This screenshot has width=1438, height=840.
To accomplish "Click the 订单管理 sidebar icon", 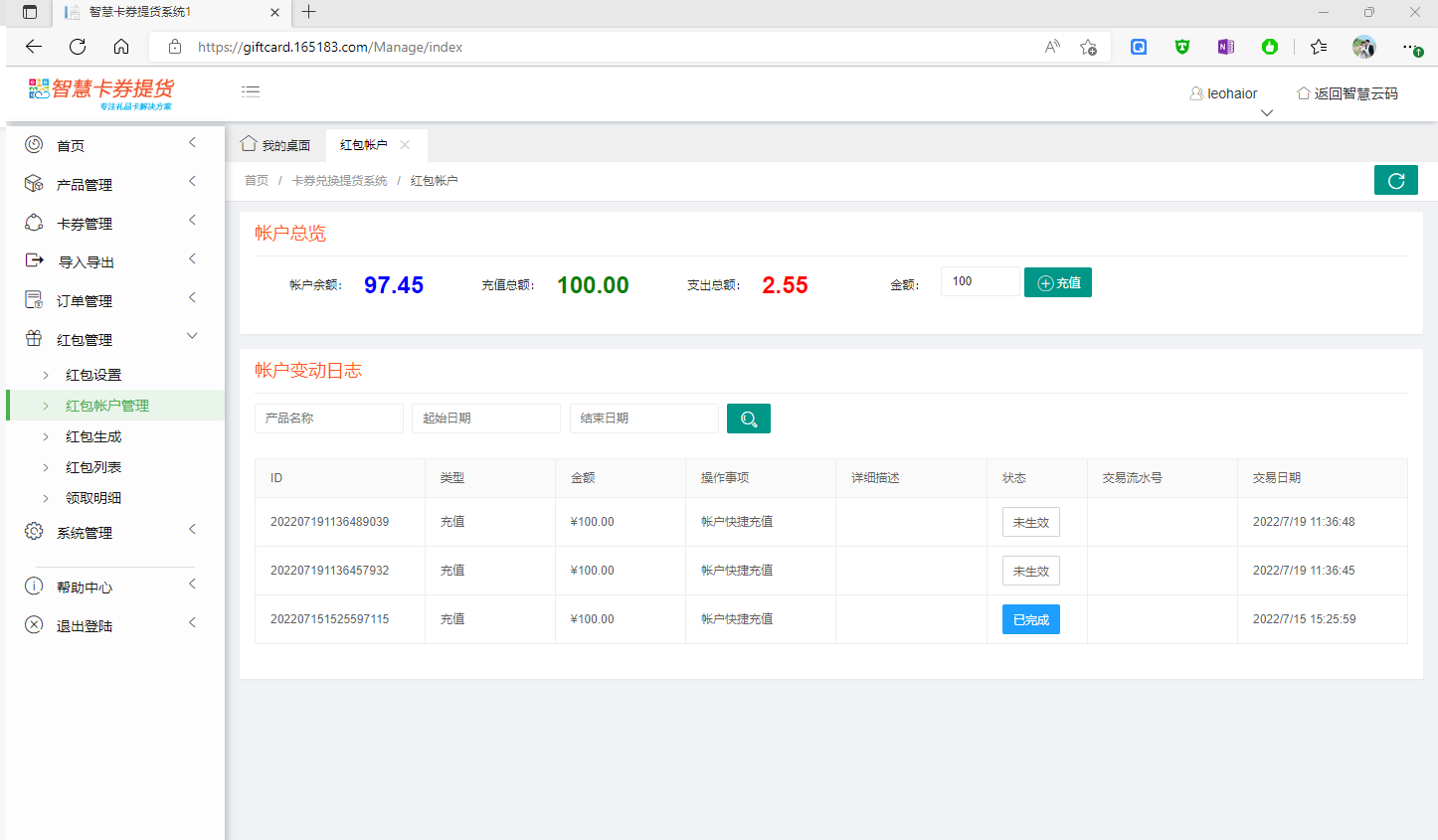I will [x=34, y=300].
